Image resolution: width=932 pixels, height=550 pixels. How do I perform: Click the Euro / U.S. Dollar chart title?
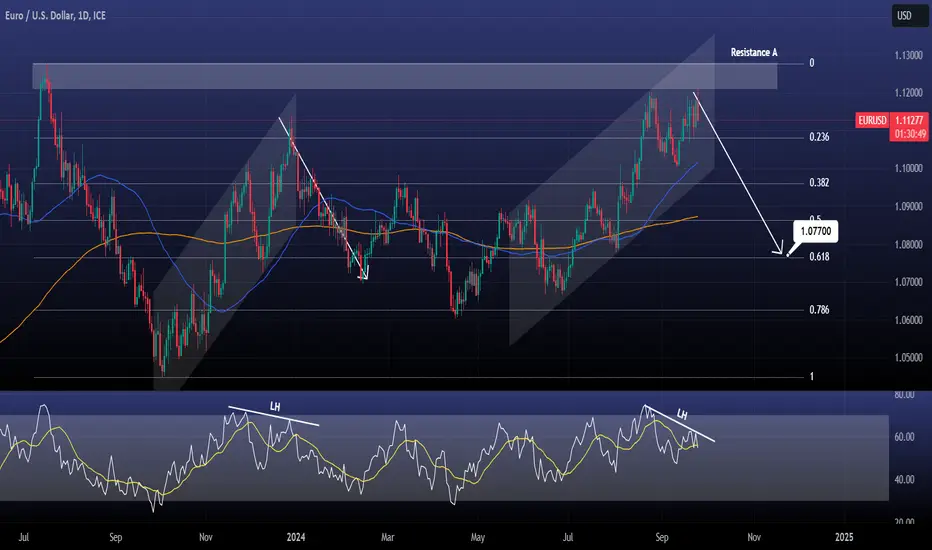click(55, 15)
